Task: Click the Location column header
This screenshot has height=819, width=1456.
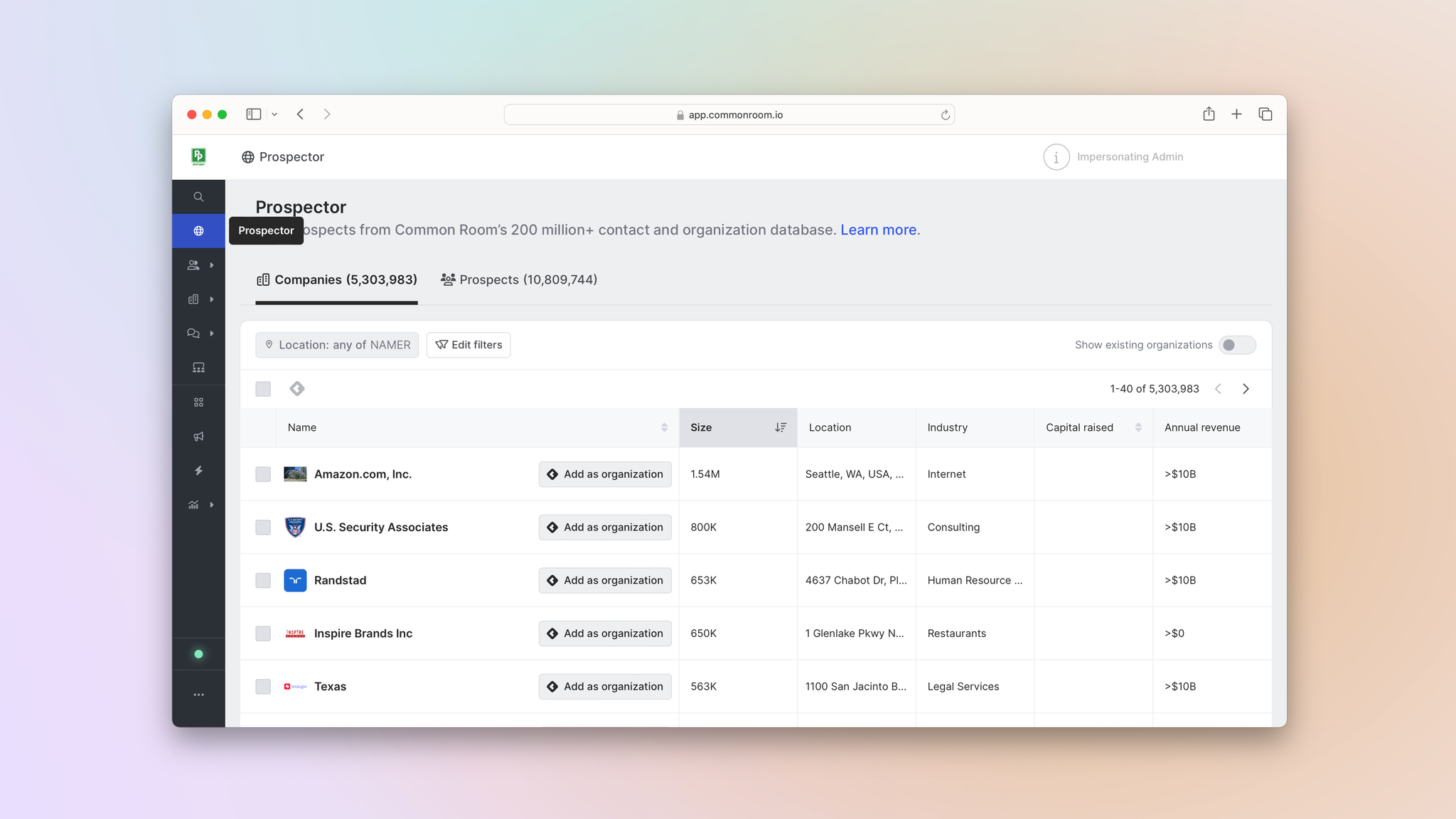Action: coord(857,427)
